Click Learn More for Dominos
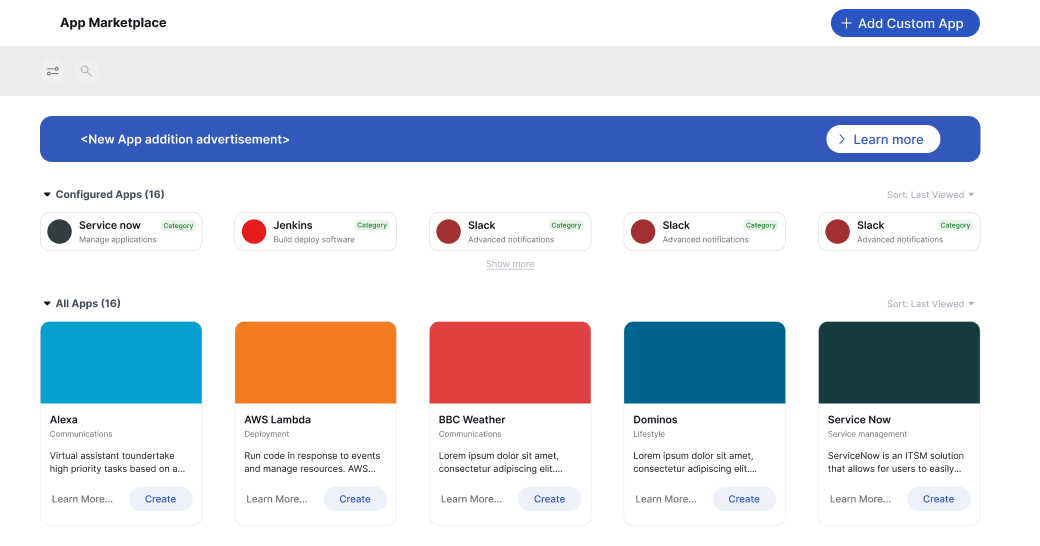Screen dimensions: 1040x546 (x=666, y=499)
